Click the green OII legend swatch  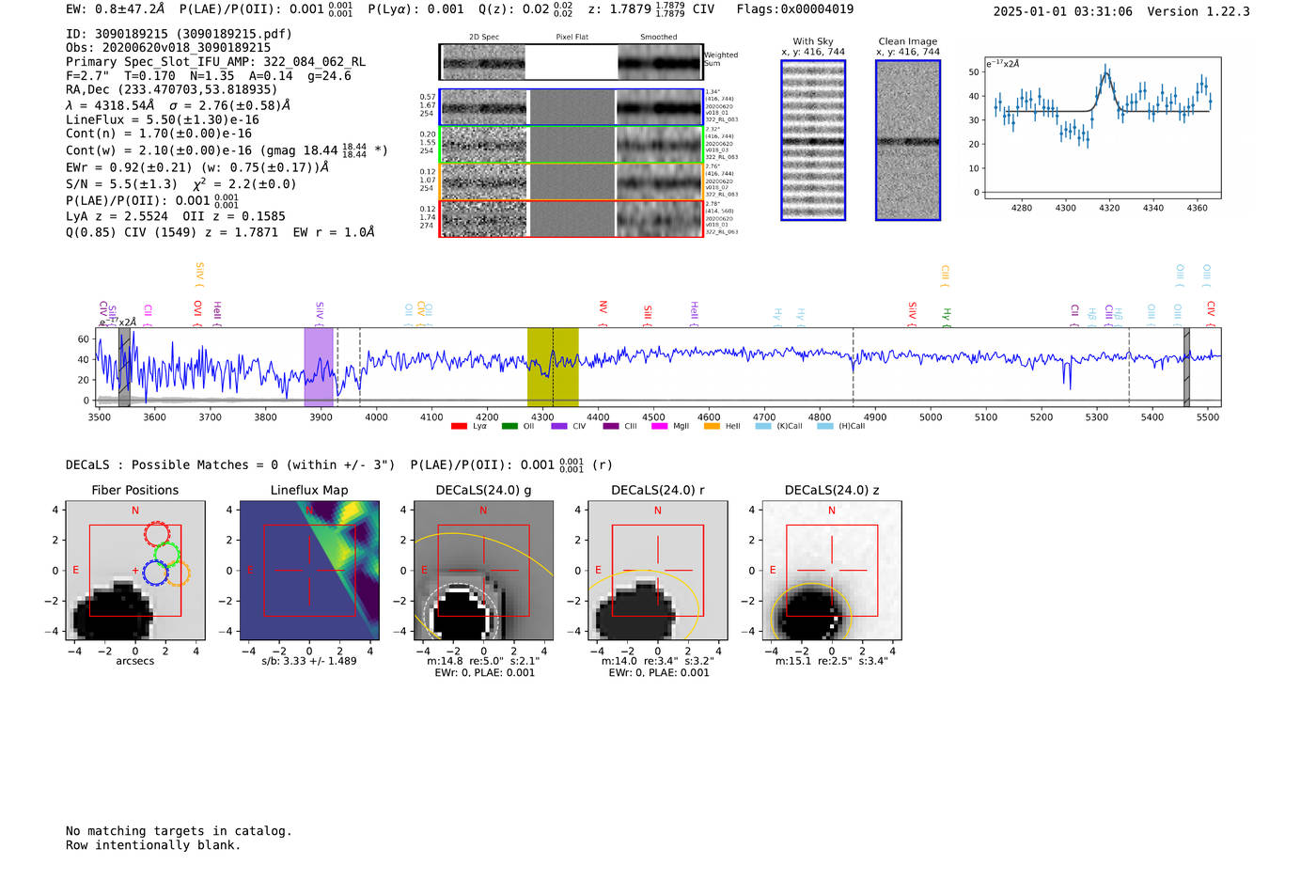coord(509,427)
